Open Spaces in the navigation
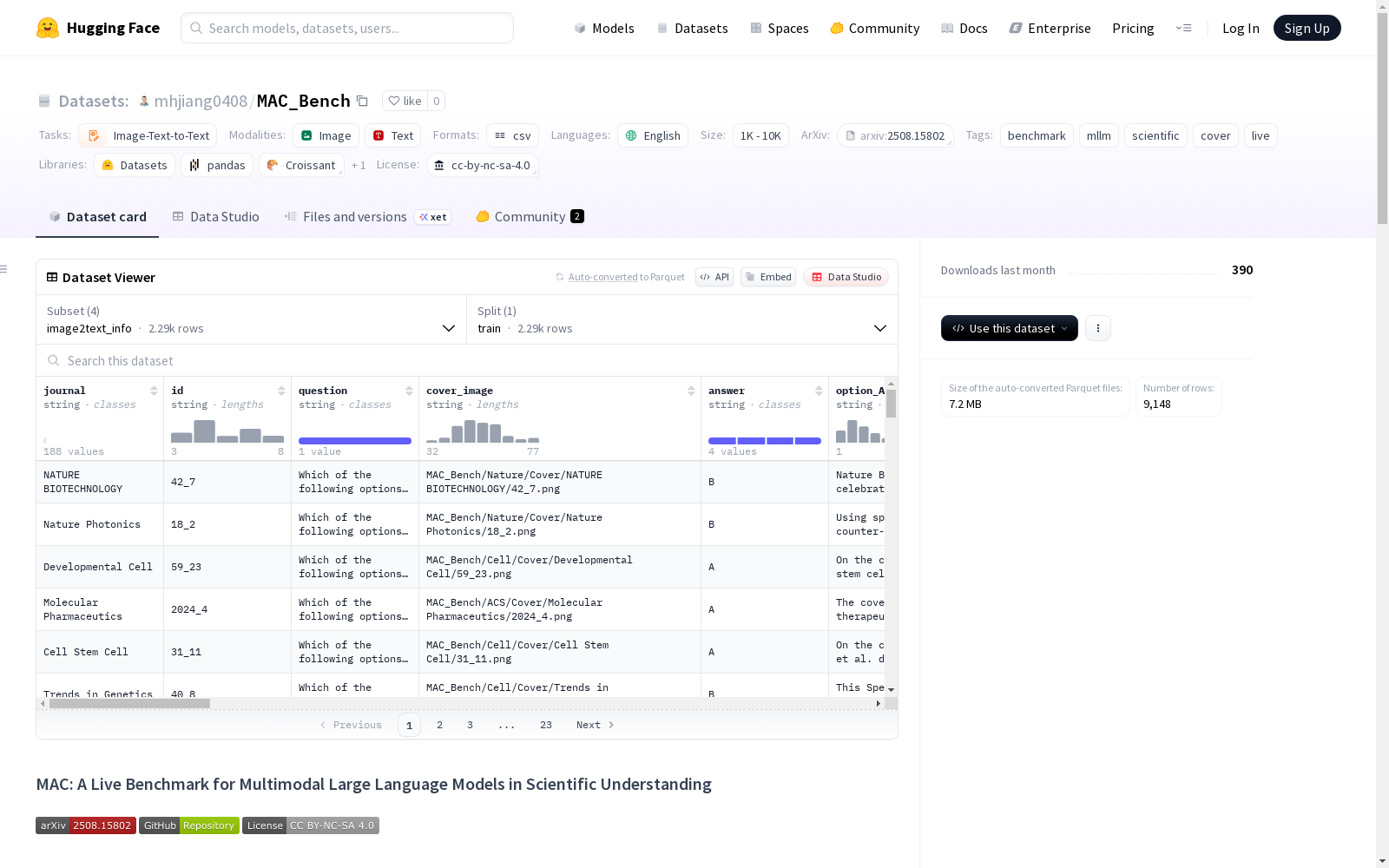 [780, 28]
